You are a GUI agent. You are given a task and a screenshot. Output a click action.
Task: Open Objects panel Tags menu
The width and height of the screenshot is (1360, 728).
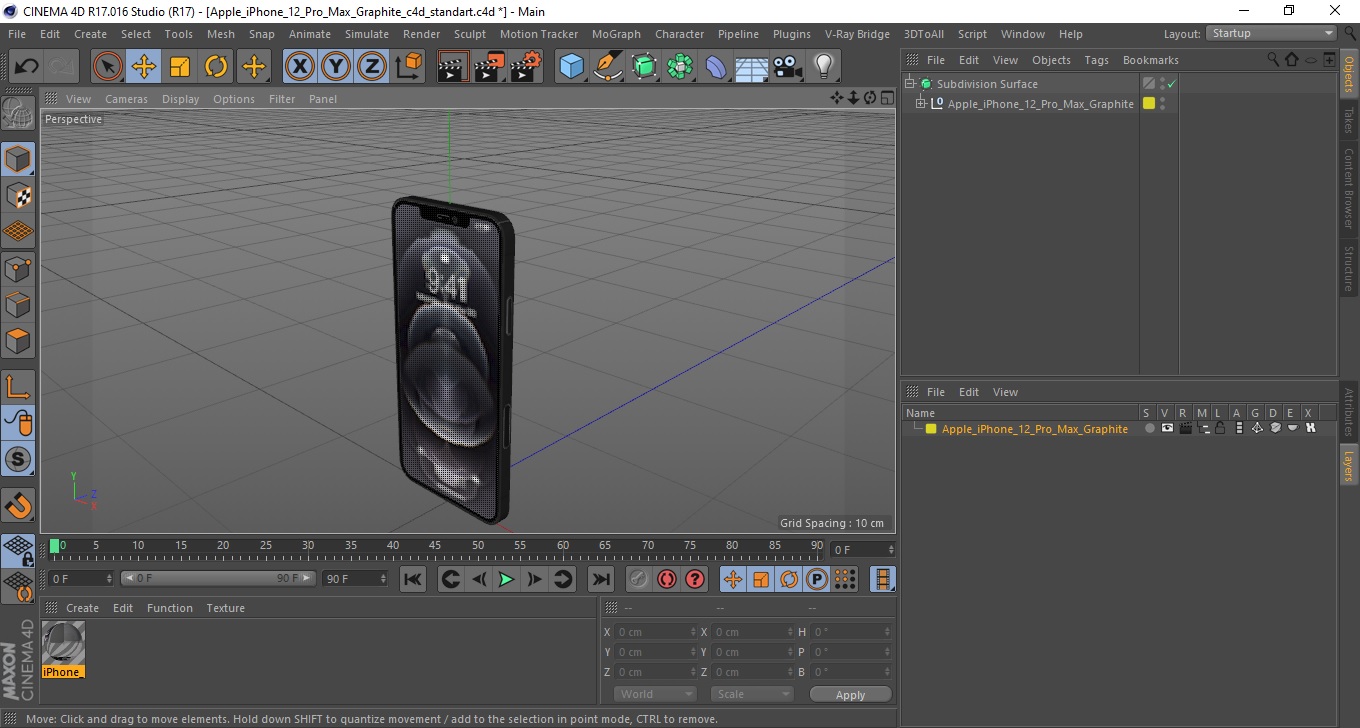coord(1096,60)
